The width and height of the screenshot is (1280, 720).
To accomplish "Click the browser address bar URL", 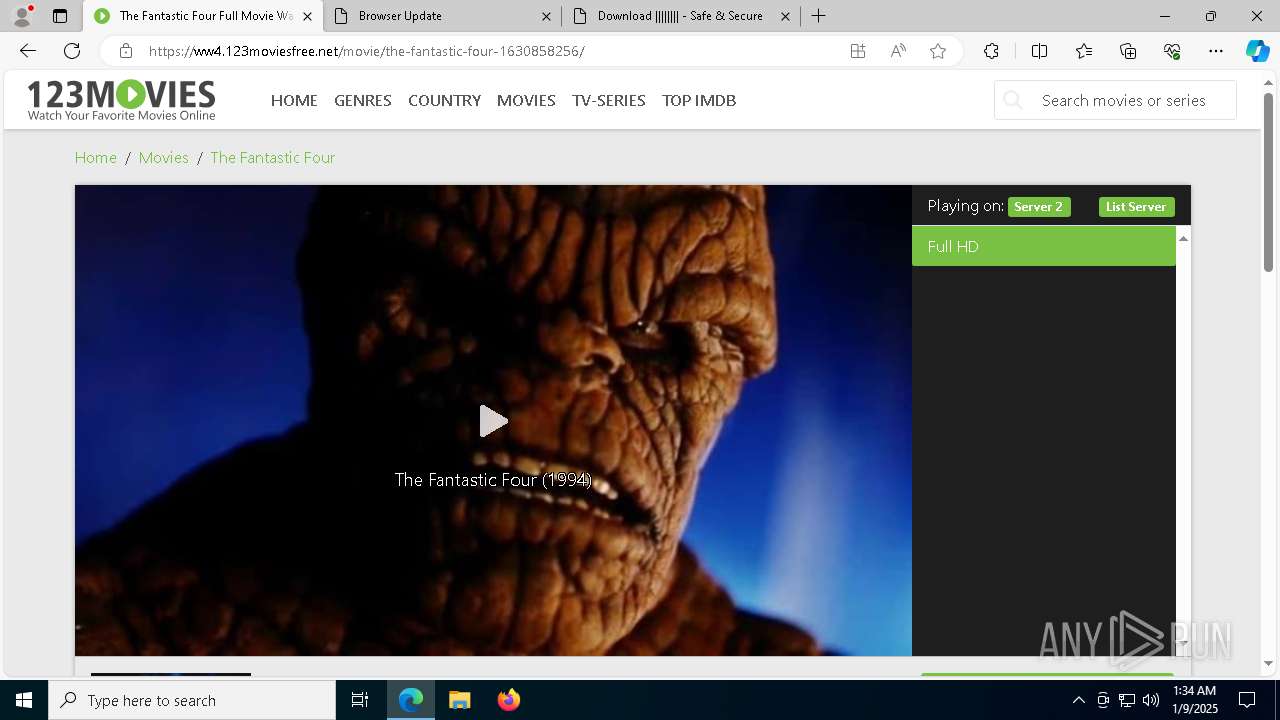I will (x=367, y=51).
